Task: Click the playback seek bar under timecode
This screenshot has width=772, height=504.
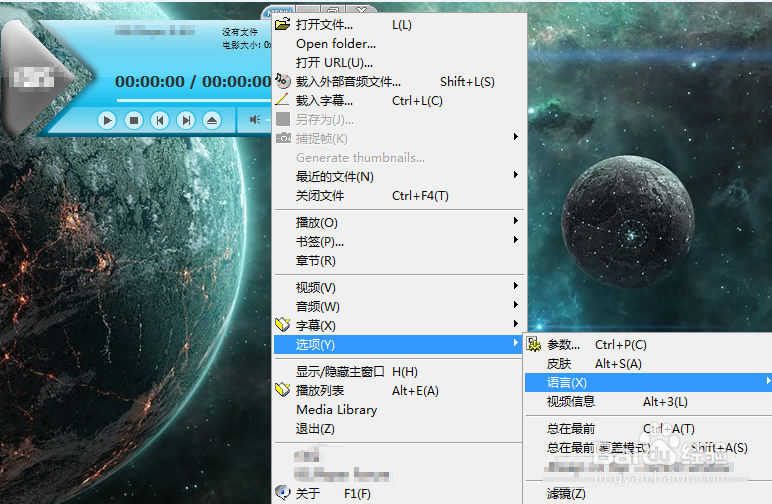Action: click(193, 100)
